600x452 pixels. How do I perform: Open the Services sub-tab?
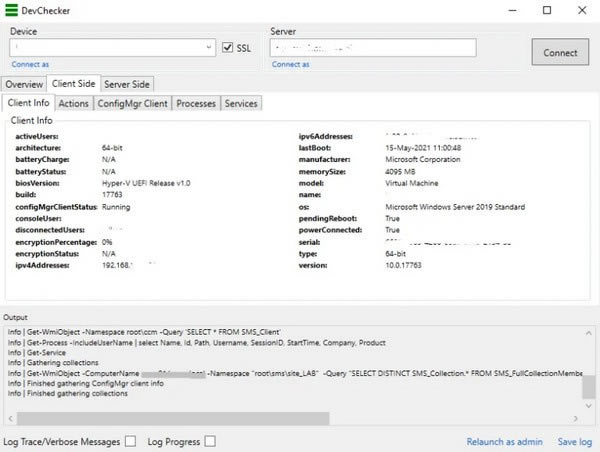241,104
